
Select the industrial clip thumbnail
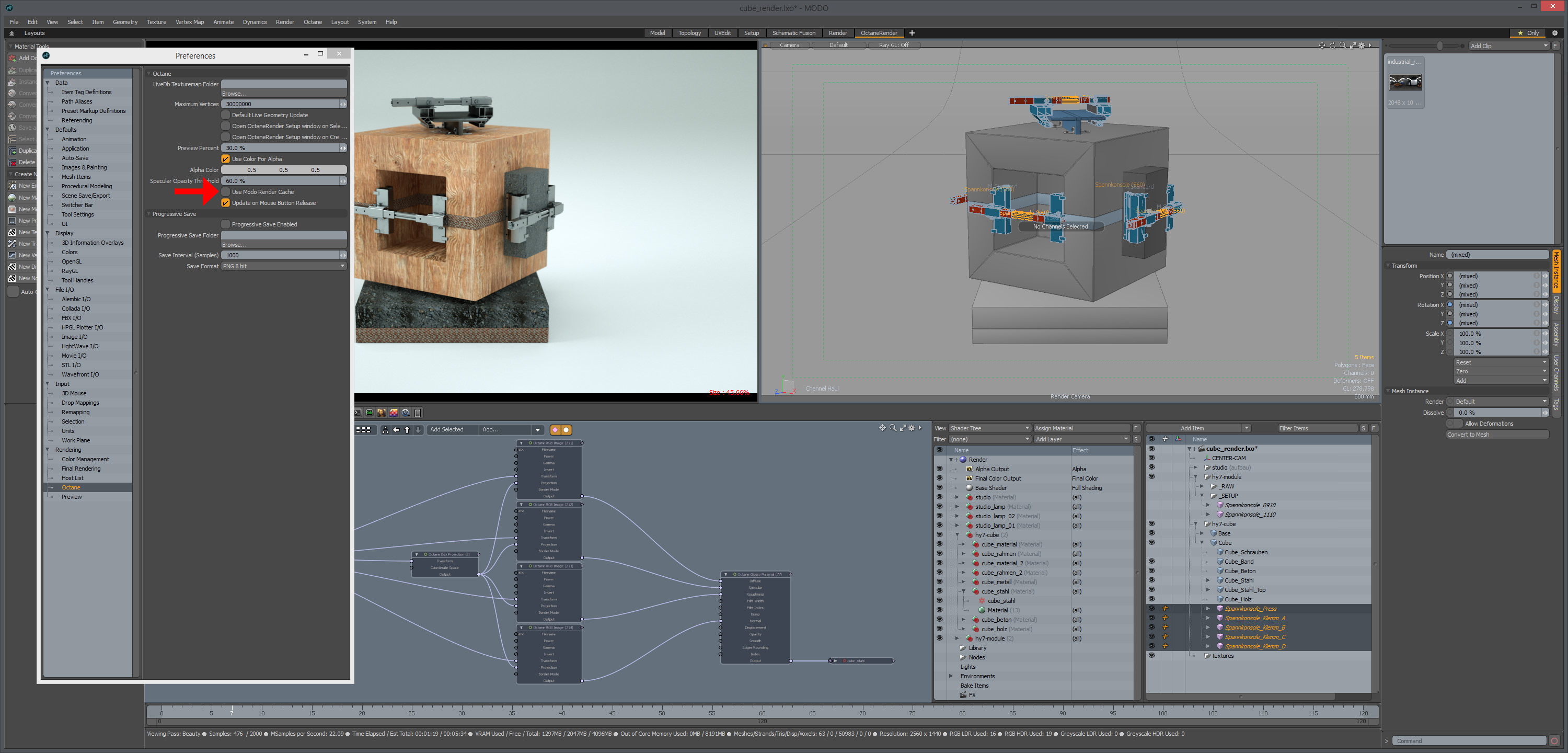tap(1405, 82)
